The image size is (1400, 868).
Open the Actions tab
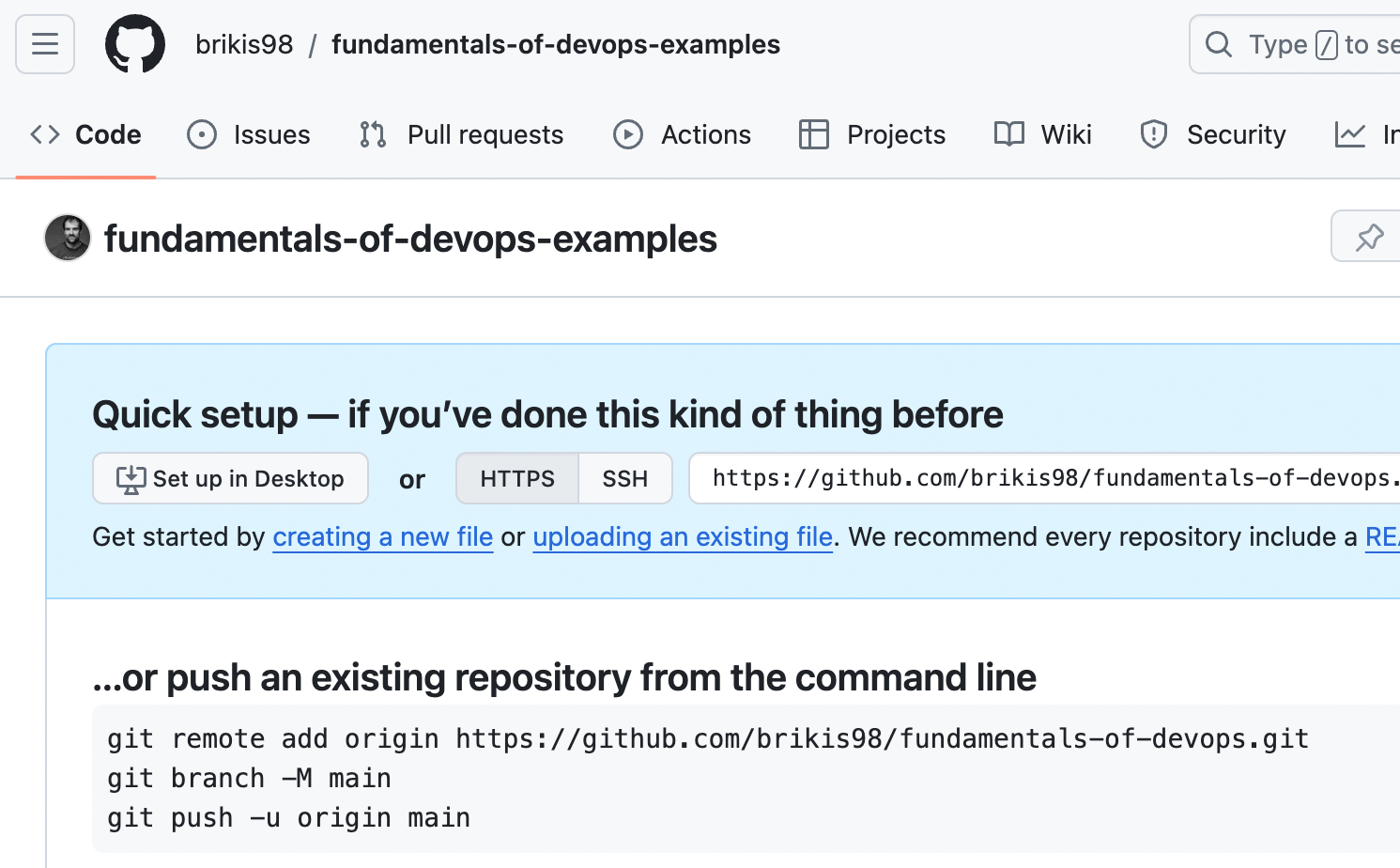point(682,134)
